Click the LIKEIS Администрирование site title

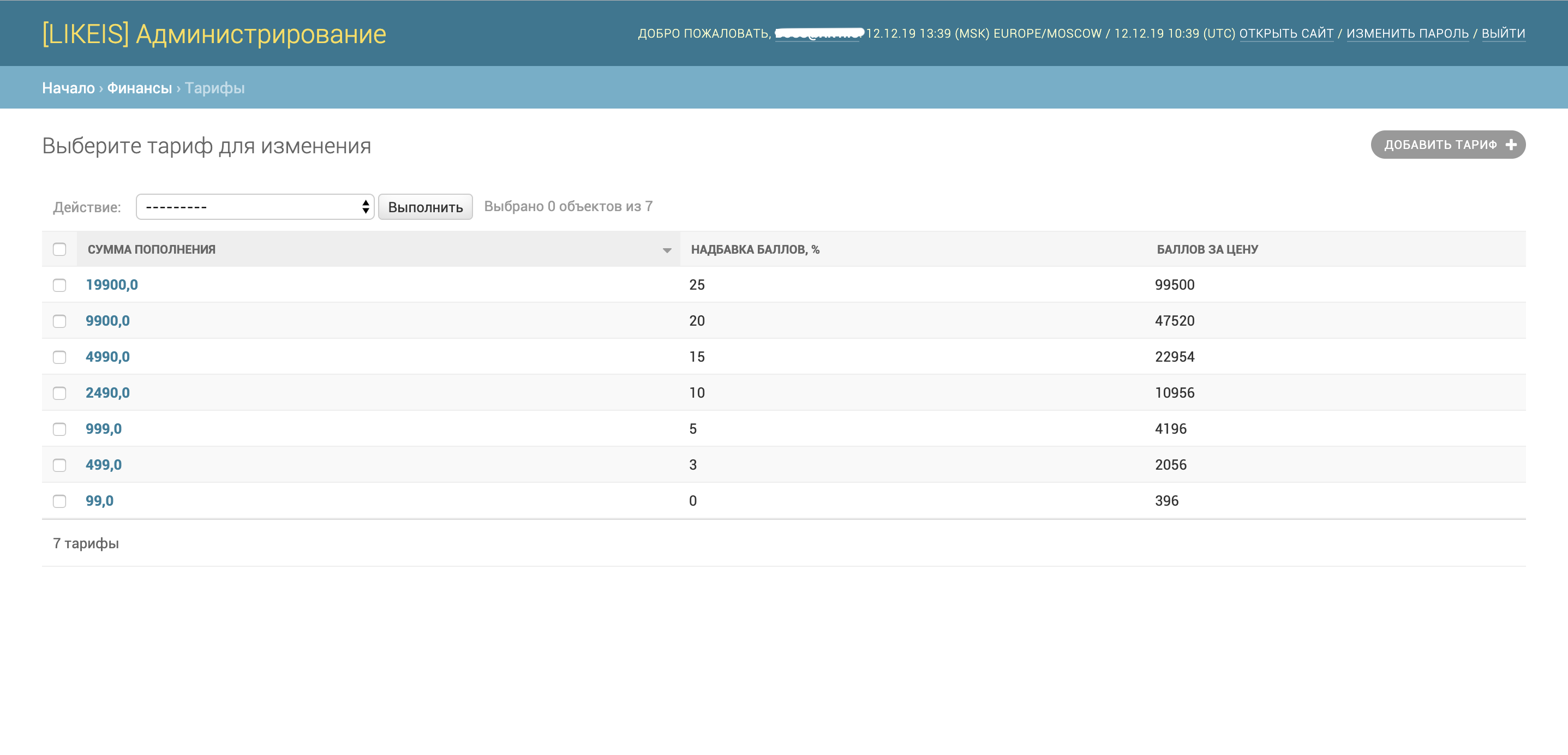point(214,34)
